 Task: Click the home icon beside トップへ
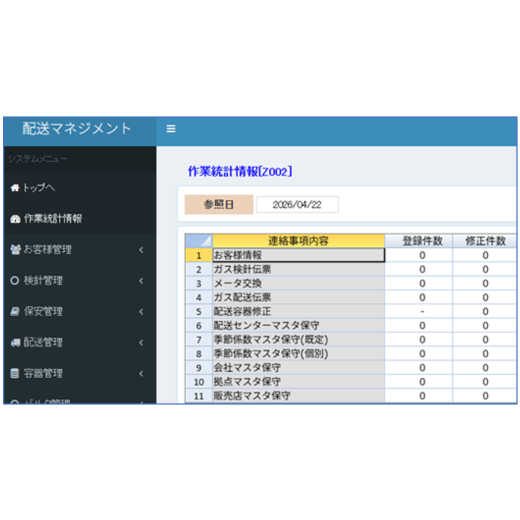tap(15, 188)
